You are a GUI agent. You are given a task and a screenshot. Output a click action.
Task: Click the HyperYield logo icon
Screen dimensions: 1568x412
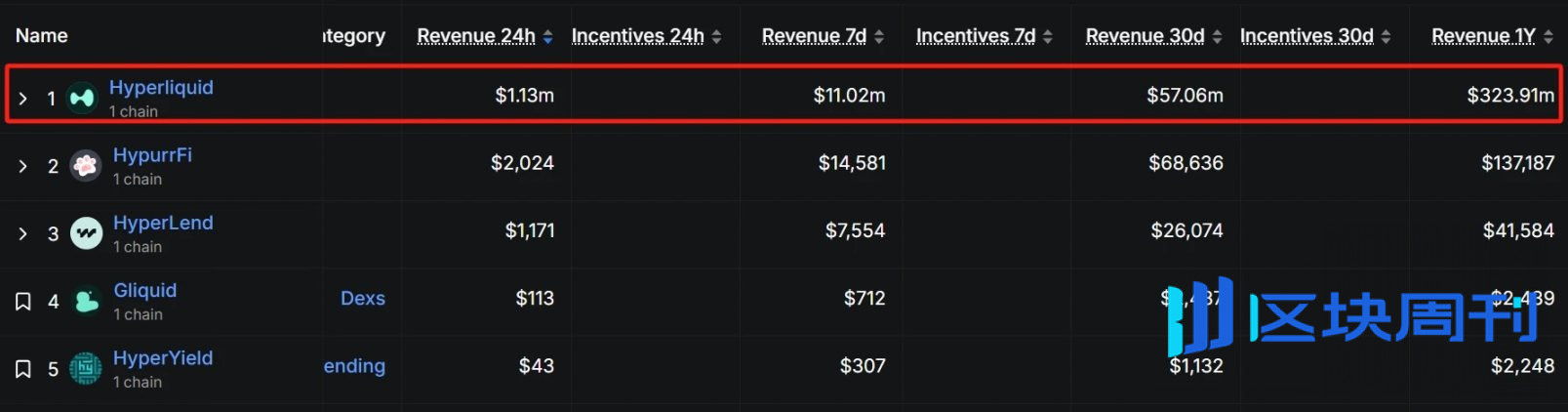click(86, 369)
